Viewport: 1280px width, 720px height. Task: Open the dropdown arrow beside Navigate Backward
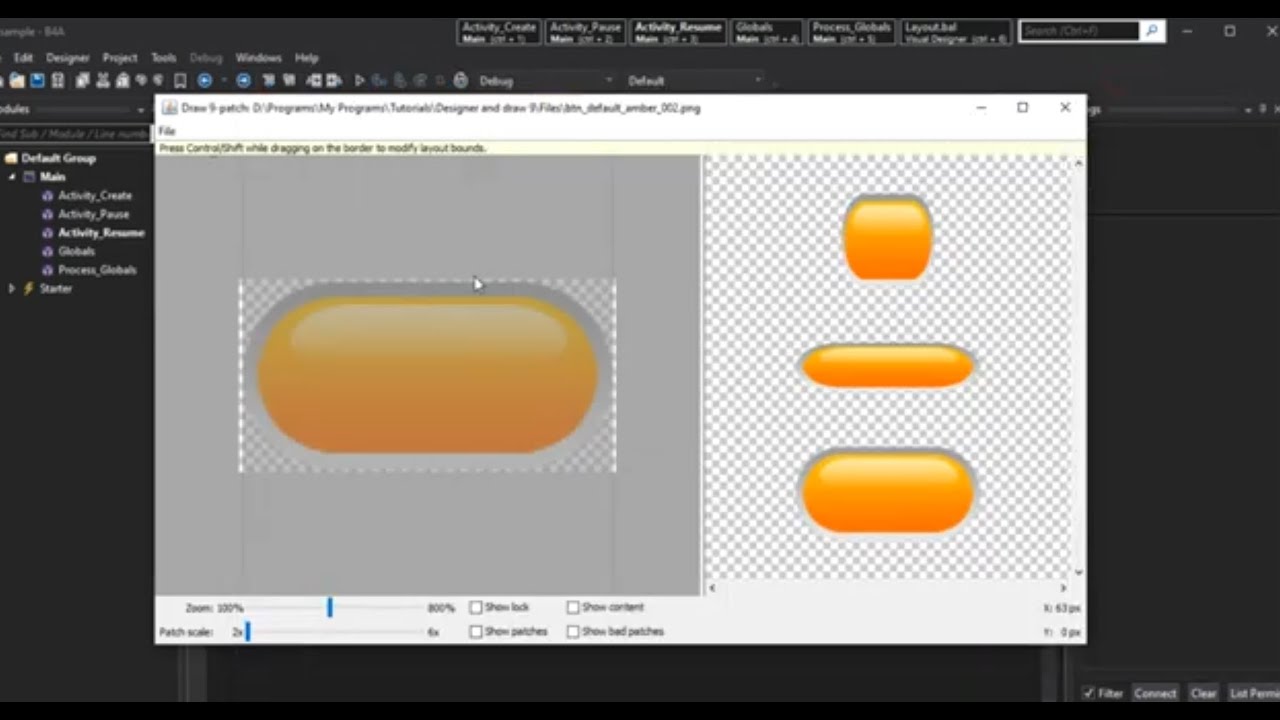point(224,80)
